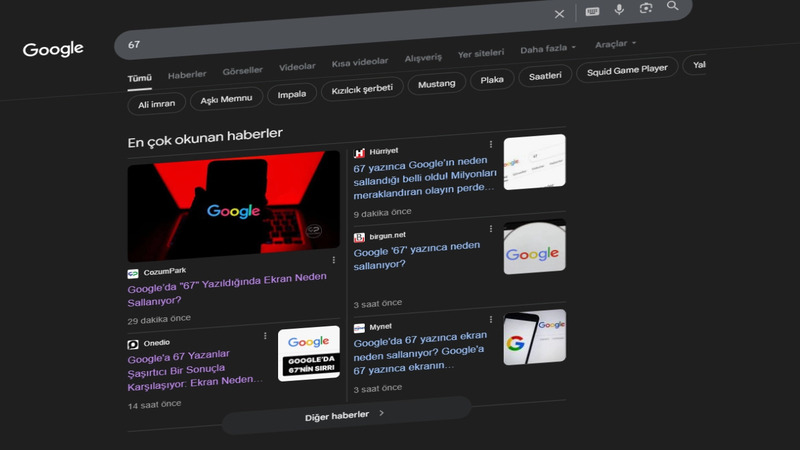Viewport: 800px width, 450px height.
Task: Open three-dot menu for Hürriyet article
Action: [x=490, y=145]
